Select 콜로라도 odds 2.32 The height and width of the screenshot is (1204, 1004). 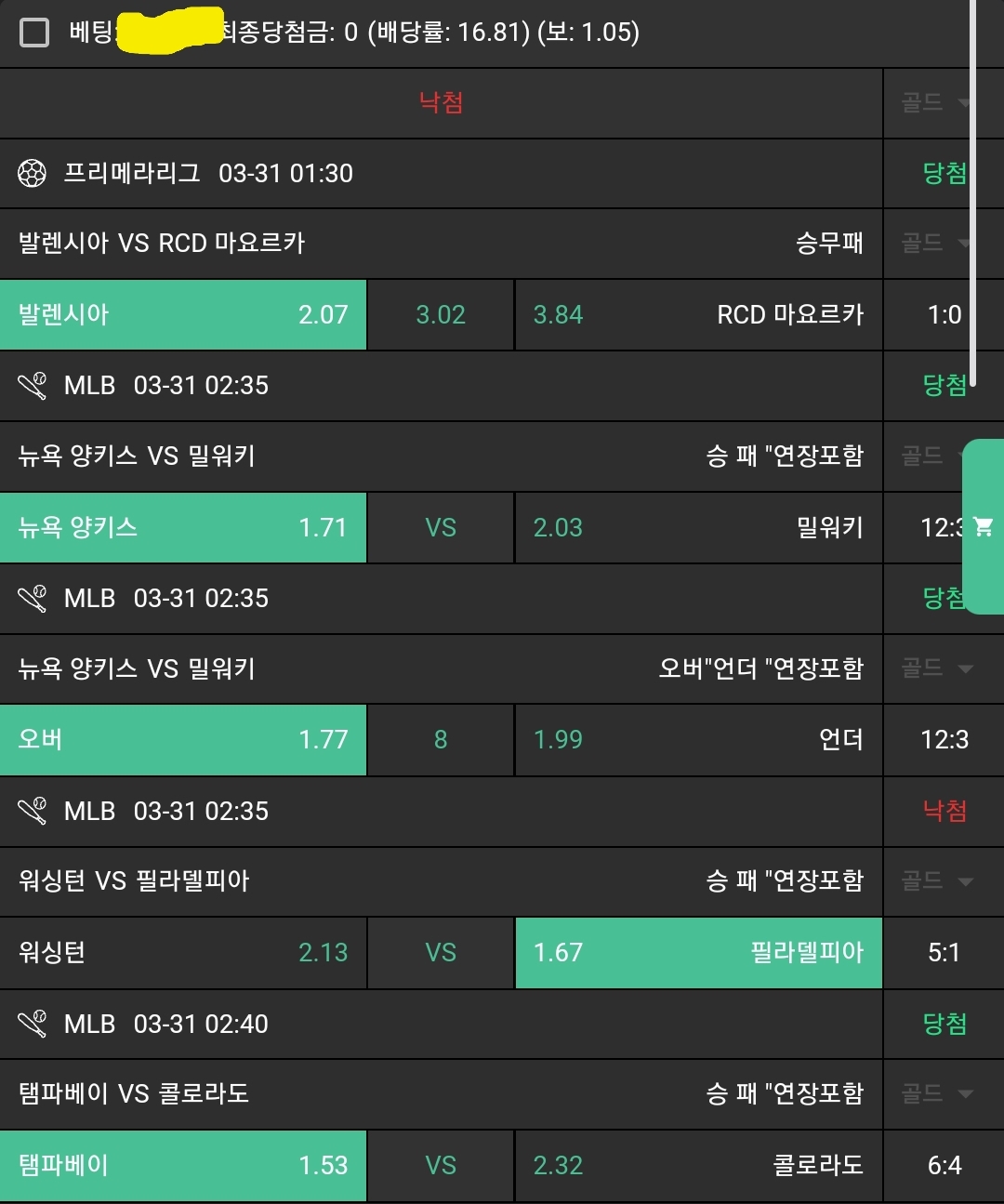698,1165
